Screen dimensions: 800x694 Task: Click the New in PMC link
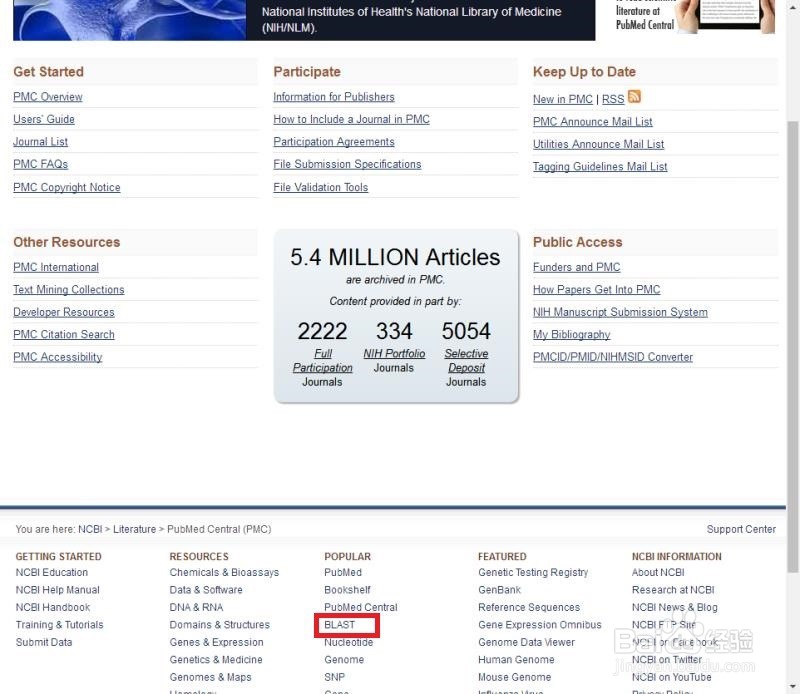(x=563, y=100)
